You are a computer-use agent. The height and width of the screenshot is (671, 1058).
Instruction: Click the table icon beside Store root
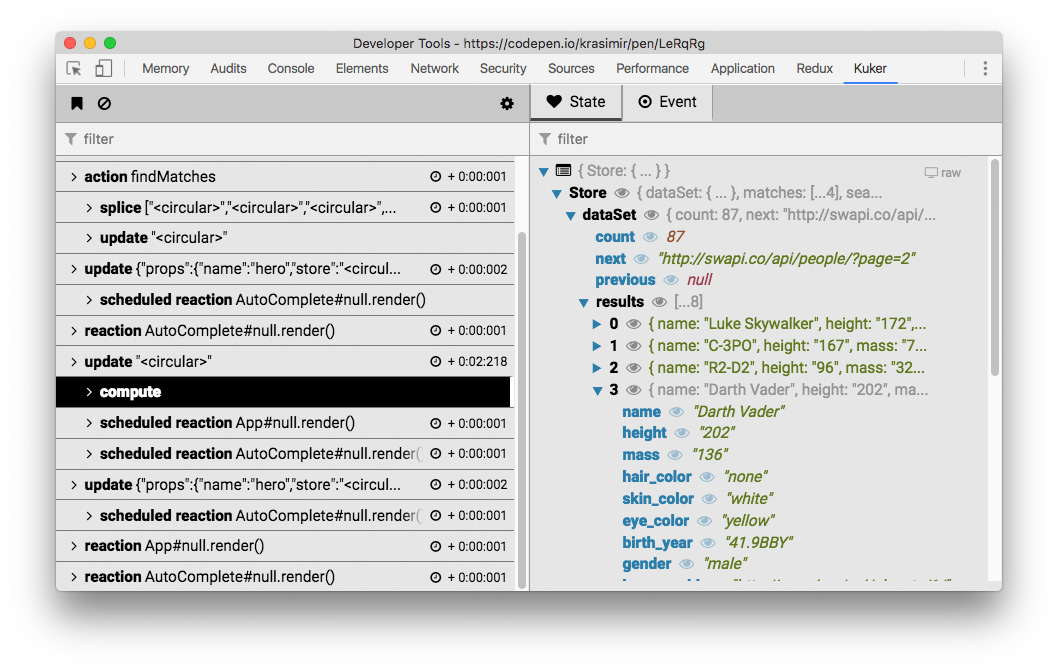pos(563,170)
